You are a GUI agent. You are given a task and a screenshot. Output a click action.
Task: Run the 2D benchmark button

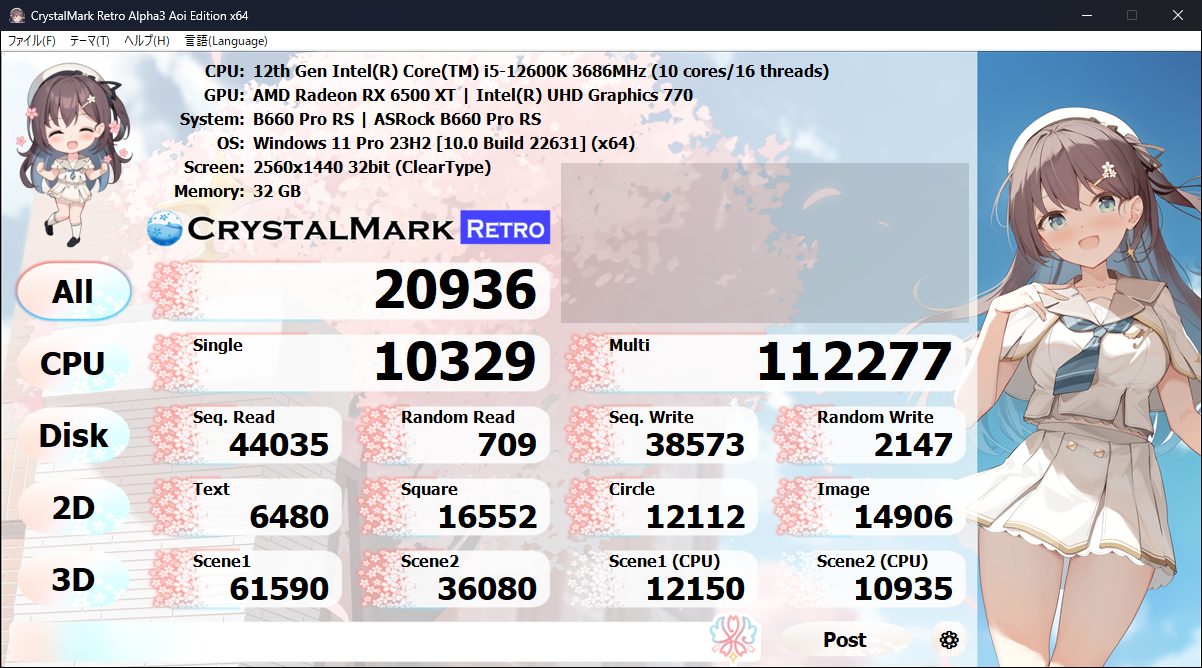73,508
